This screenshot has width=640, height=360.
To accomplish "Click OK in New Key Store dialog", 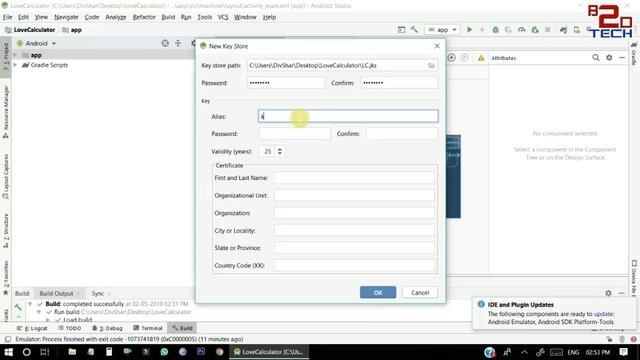I will 378,293.
